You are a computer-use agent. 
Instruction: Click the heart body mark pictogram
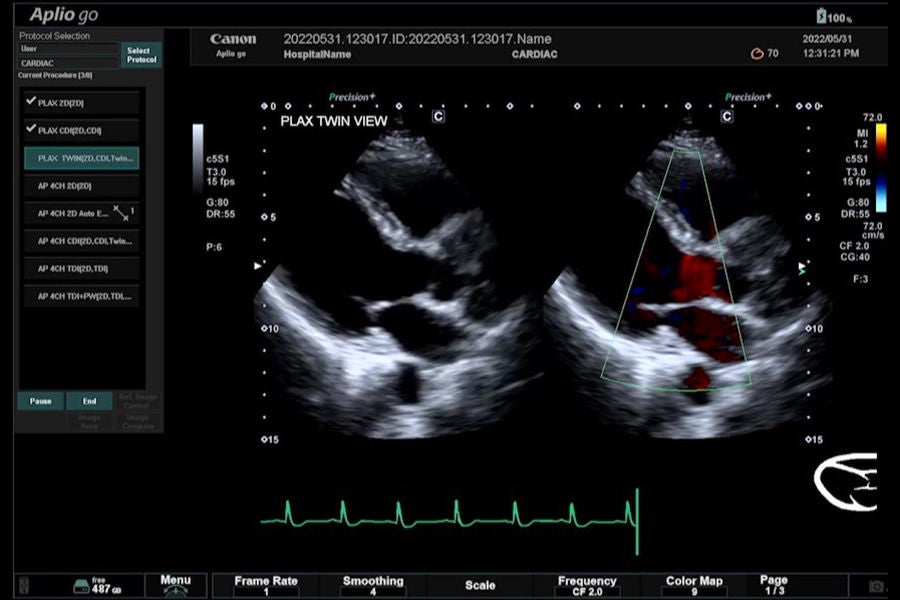pos(845,481)
